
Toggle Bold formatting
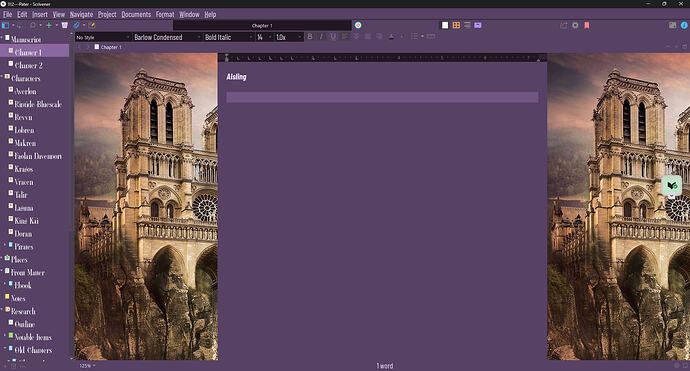click(310, 37)
